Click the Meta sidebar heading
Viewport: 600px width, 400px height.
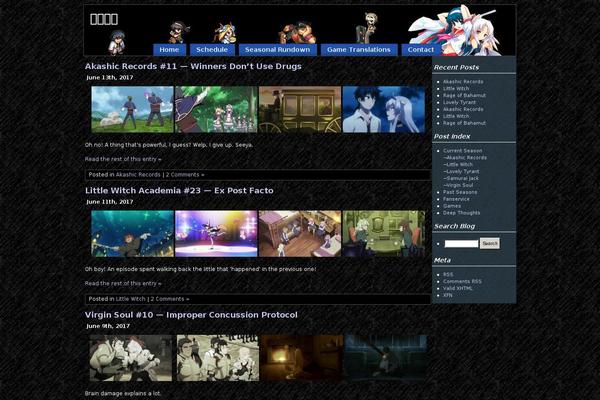point(442,260)
